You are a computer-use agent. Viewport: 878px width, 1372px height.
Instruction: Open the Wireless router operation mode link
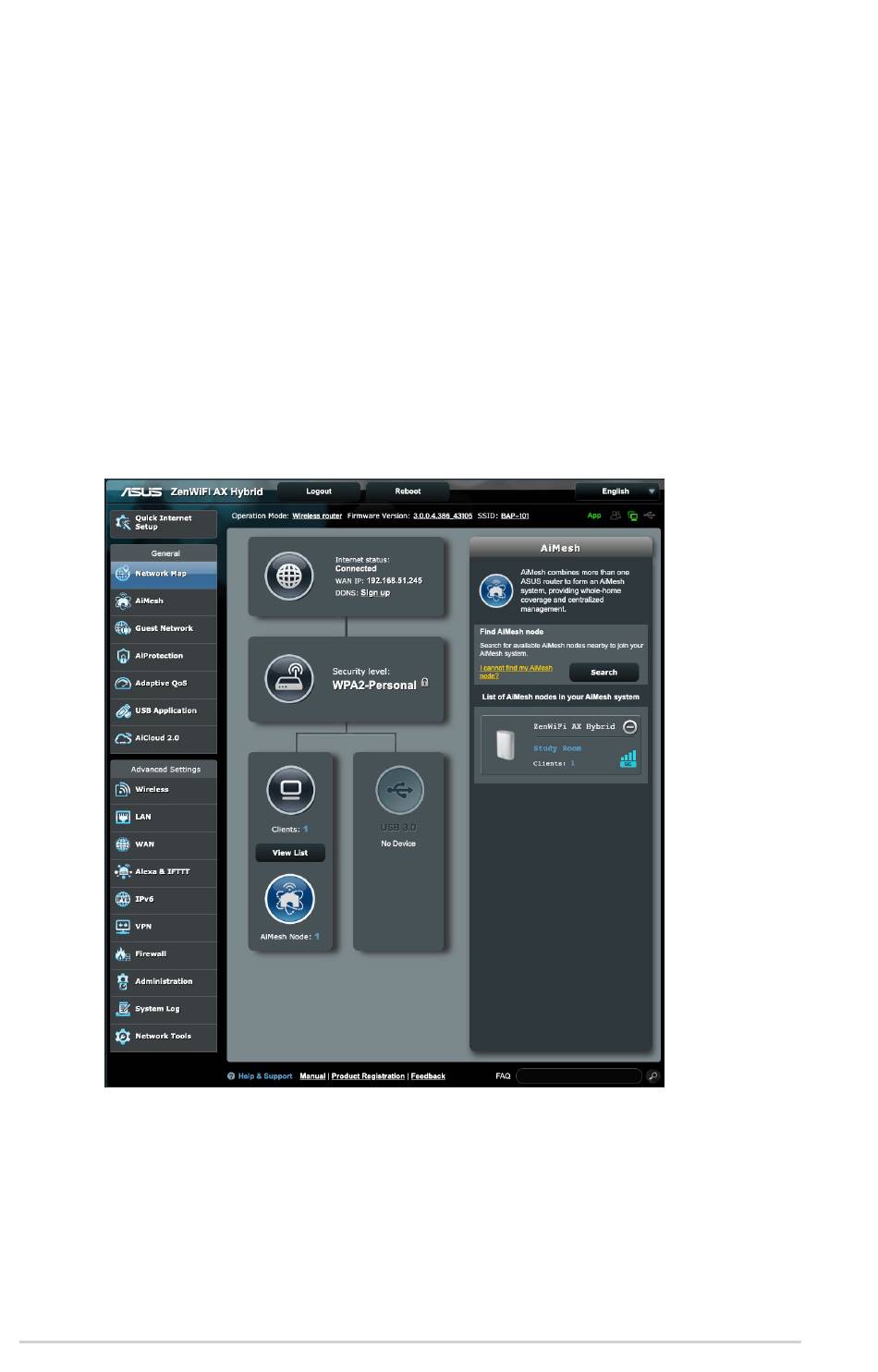317,516
